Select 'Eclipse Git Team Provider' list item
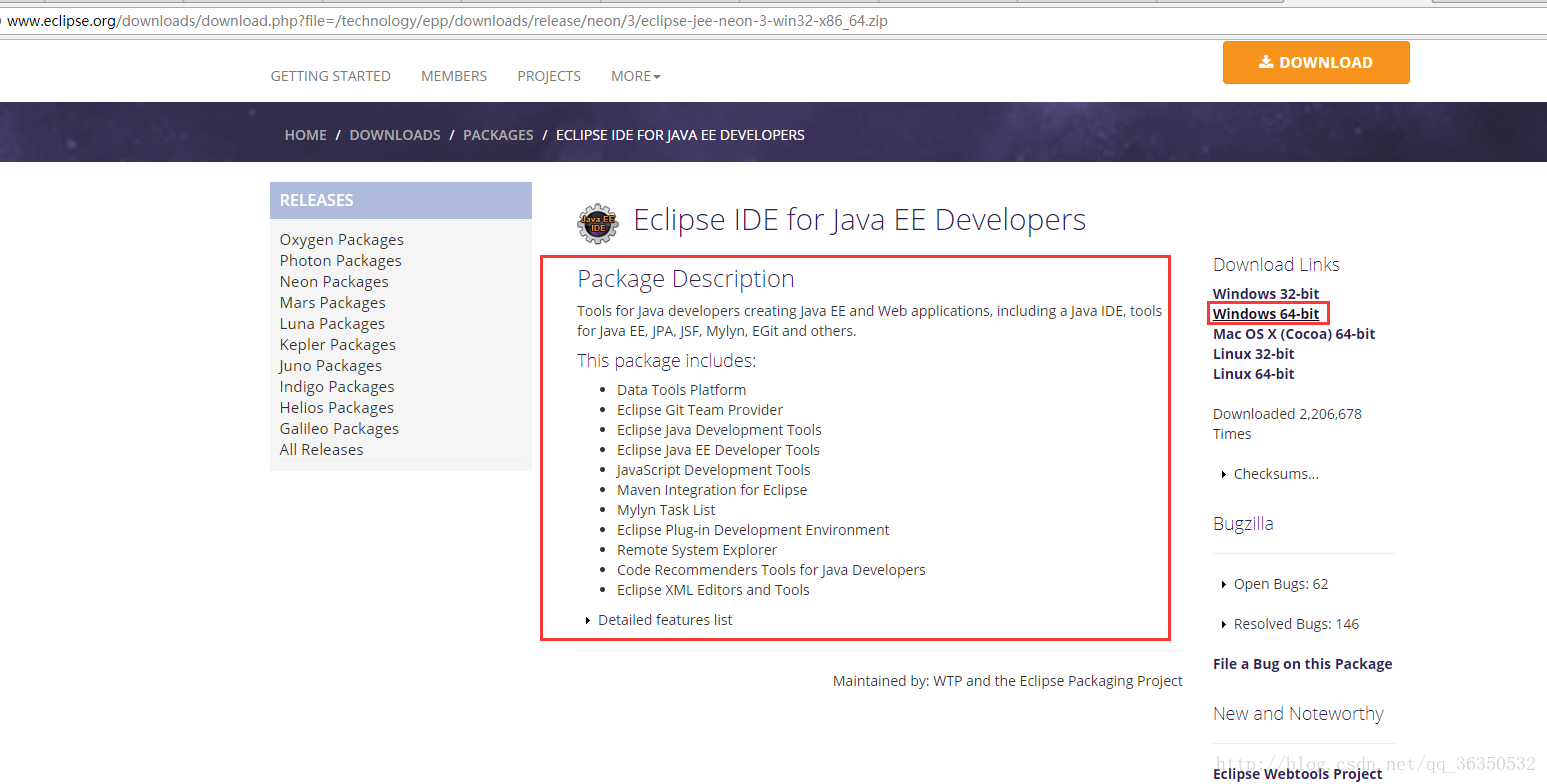 (x=700, y=410)
